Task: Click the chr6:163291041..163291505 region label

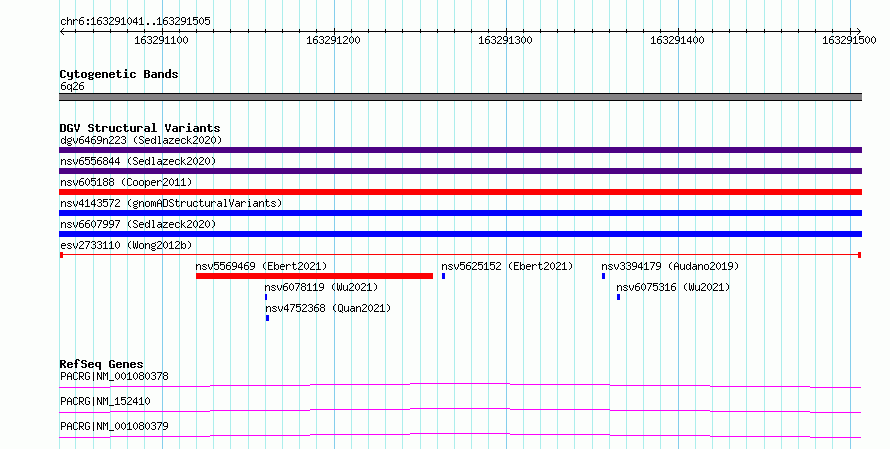Action: 135,21
